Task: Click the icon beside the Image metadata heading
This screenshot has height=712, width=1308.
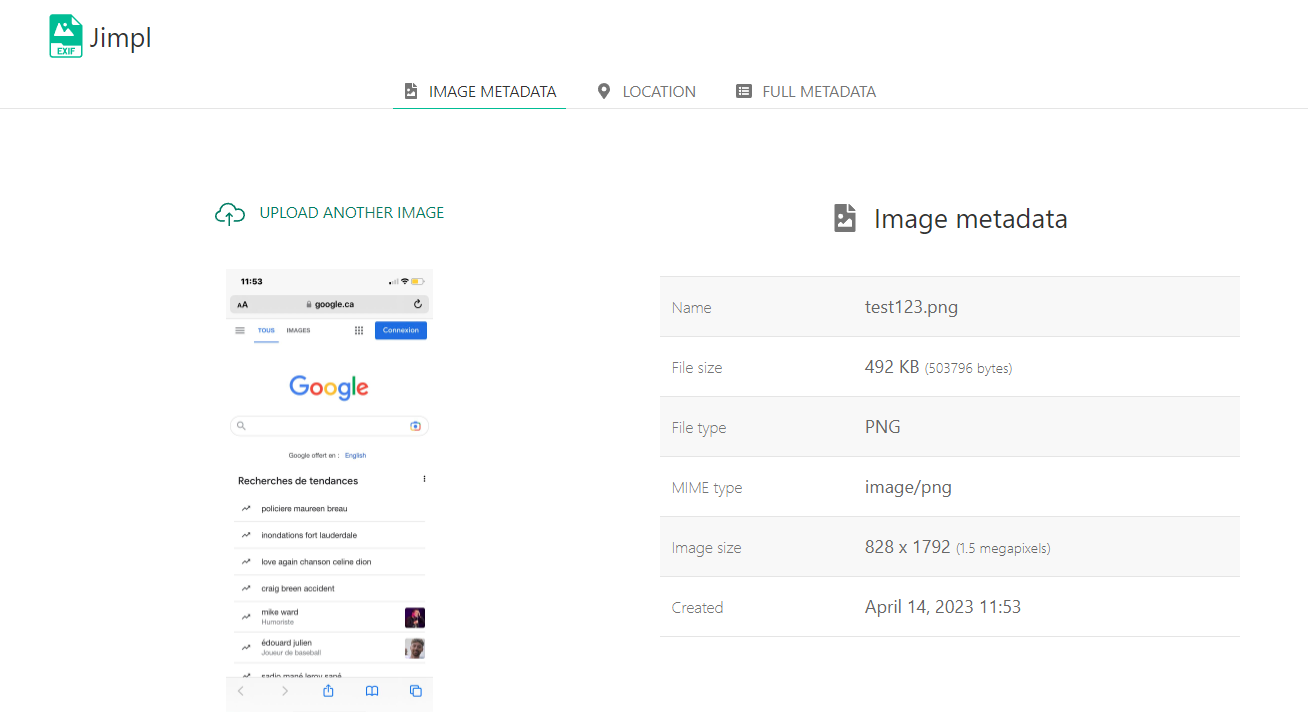Action: point(845,218)
